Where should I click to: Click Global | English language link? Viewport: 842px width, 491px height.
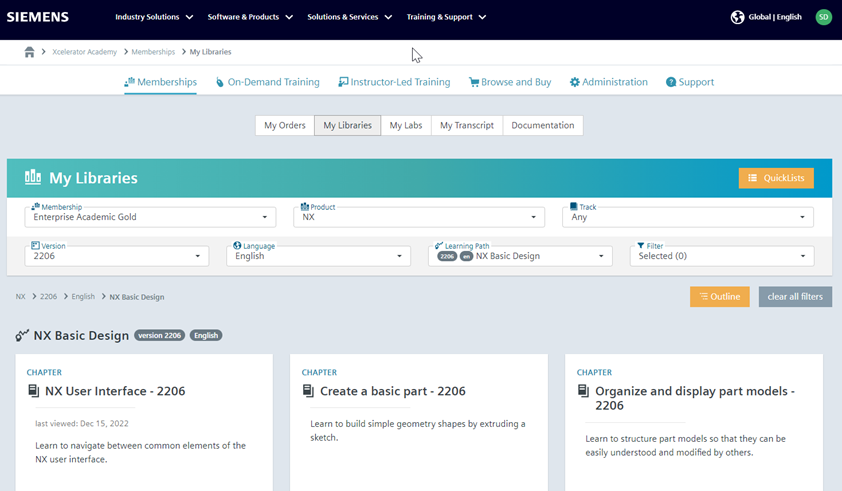[x=775, y=17]
